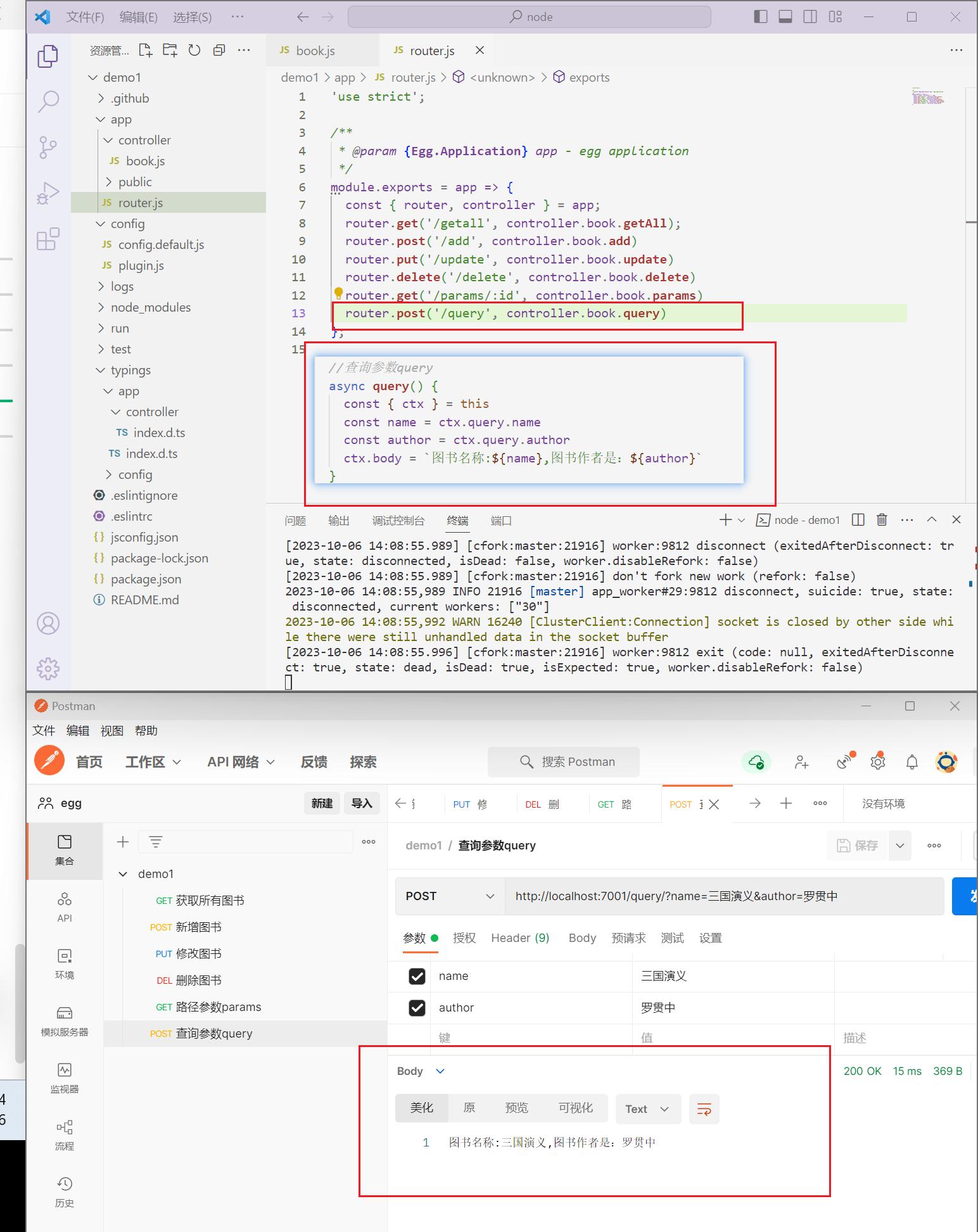Open Postman user avatar menu

click(946, 762)
